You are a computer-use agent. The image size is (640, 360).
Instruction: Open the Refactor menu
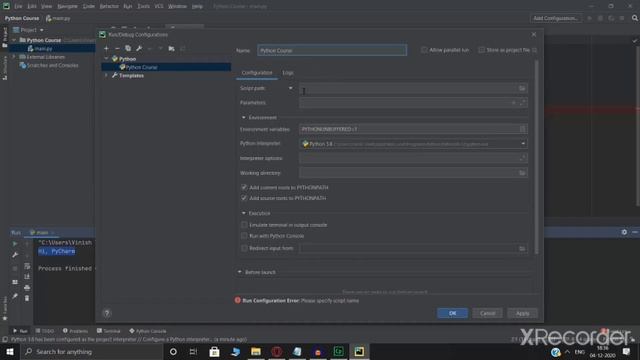click(x=109, y=7)
